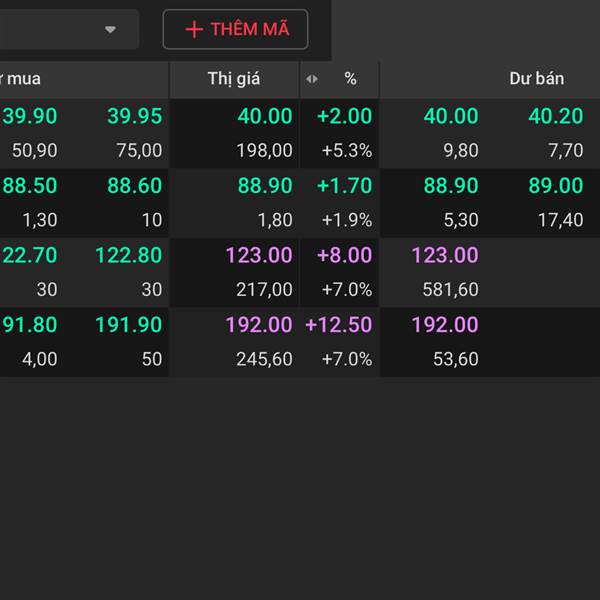Select the 89.00 ask price
Image resolution: width=600 pixels, height=600 pixels.
point(555,186)
